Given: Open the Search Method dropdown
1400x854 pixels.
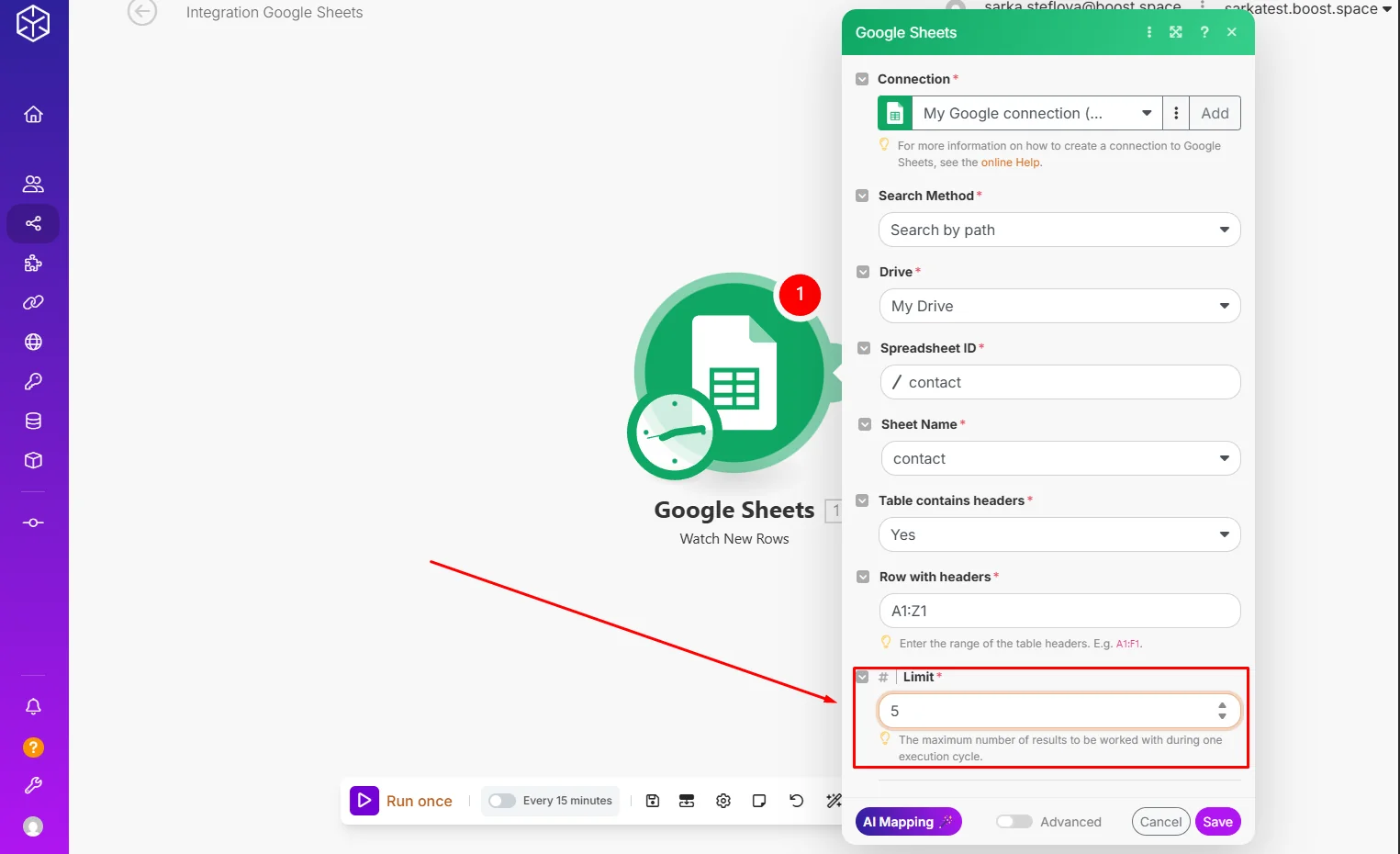Looking at the screenshot, I should pyautogui.click(x=1059, y=230).
